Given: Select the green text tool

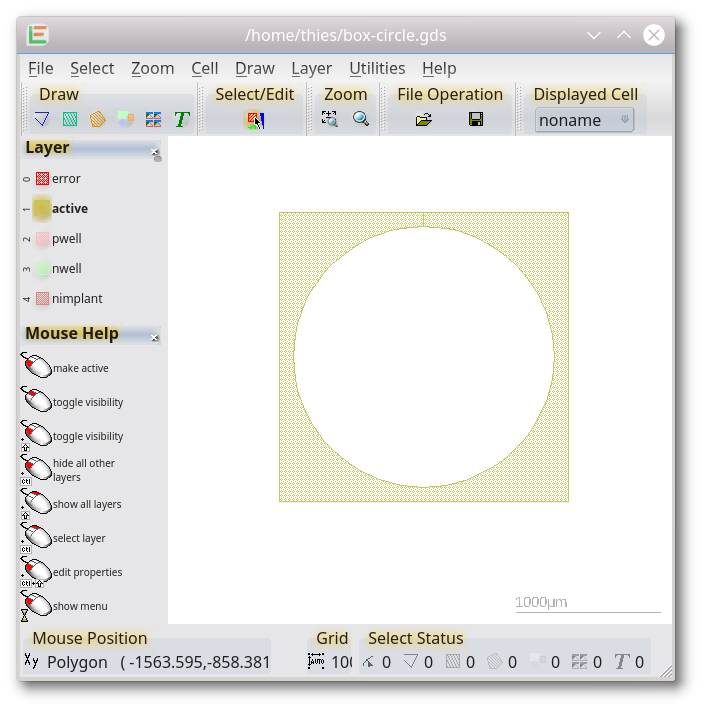Looking at the screenshot, I should coord(182,120).
